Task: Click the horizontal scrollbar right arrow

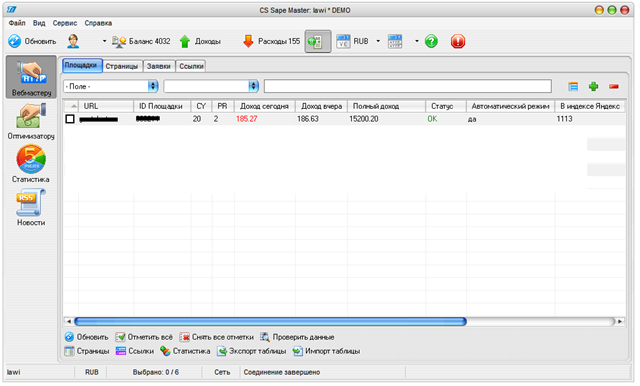Action: pyautogui.click(x=620, y=322)
